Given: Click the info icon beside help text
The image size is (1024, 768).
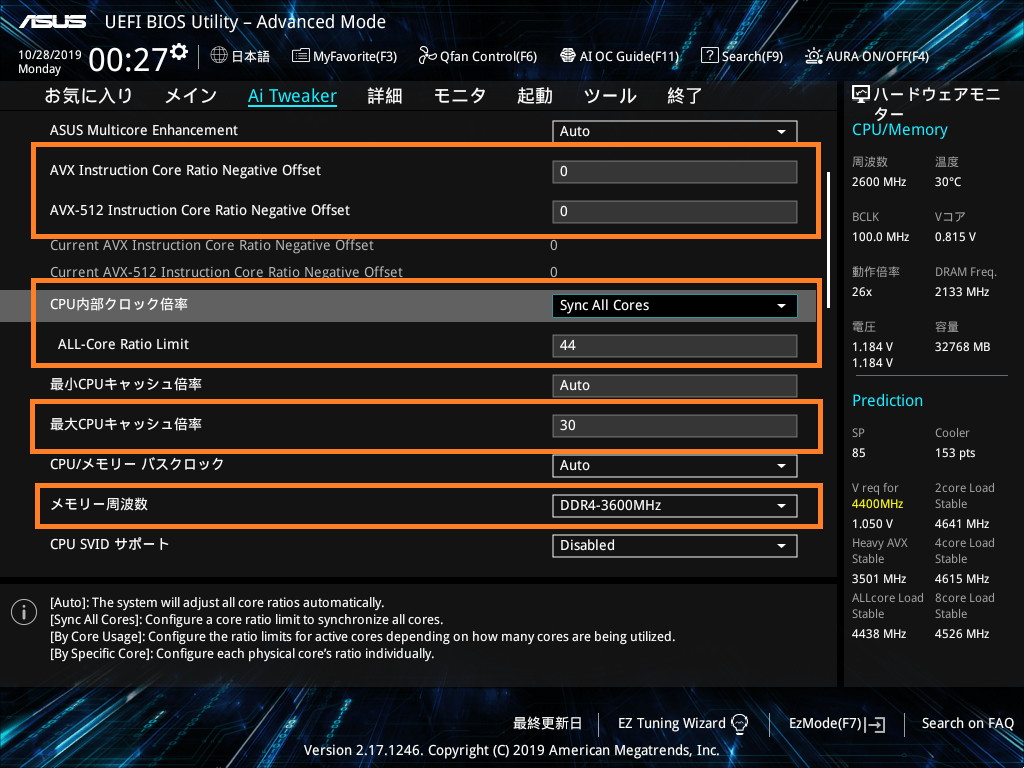Looking at the screenshot, I should tap(24, 612).
